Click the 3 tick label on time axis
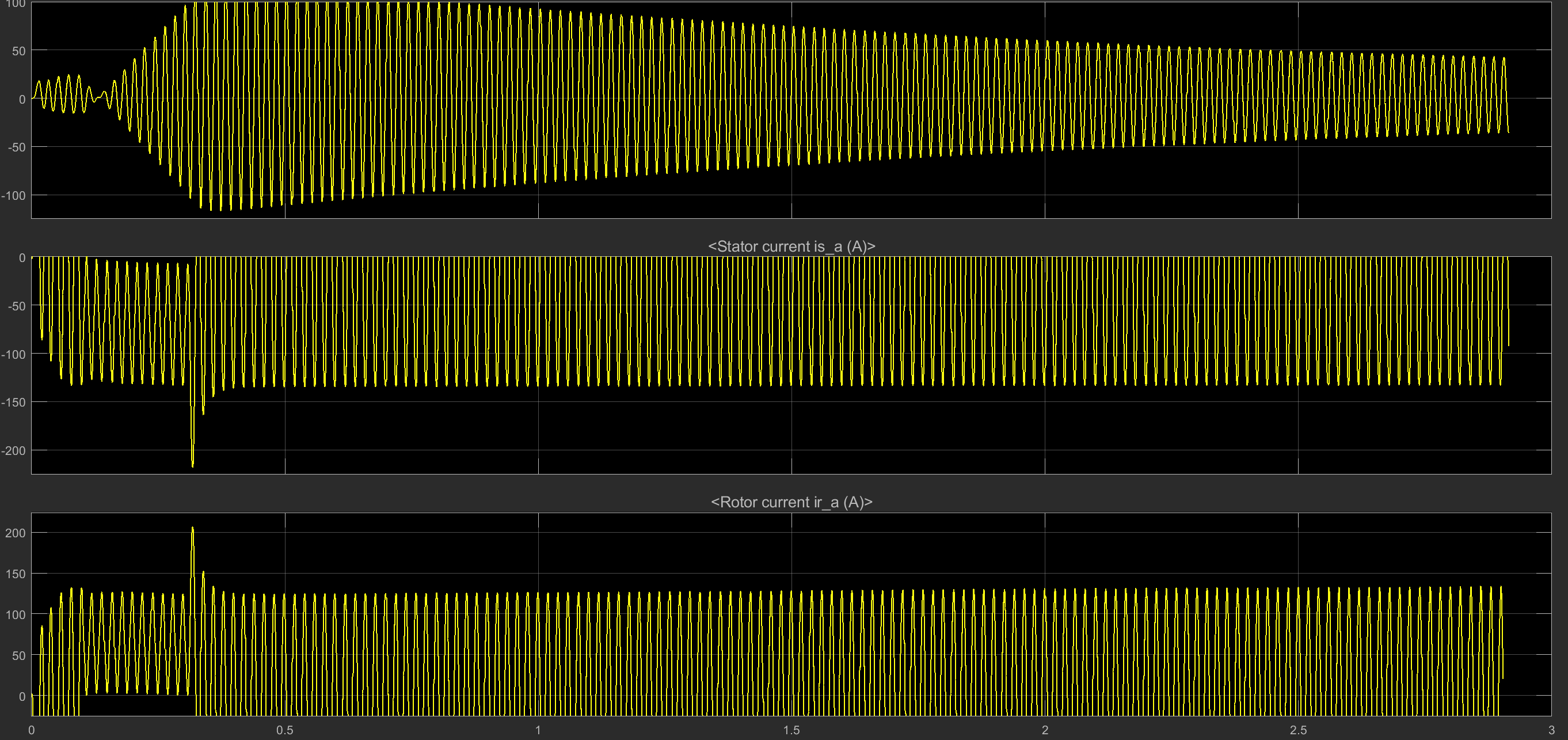 click(x=1551, y=730)
